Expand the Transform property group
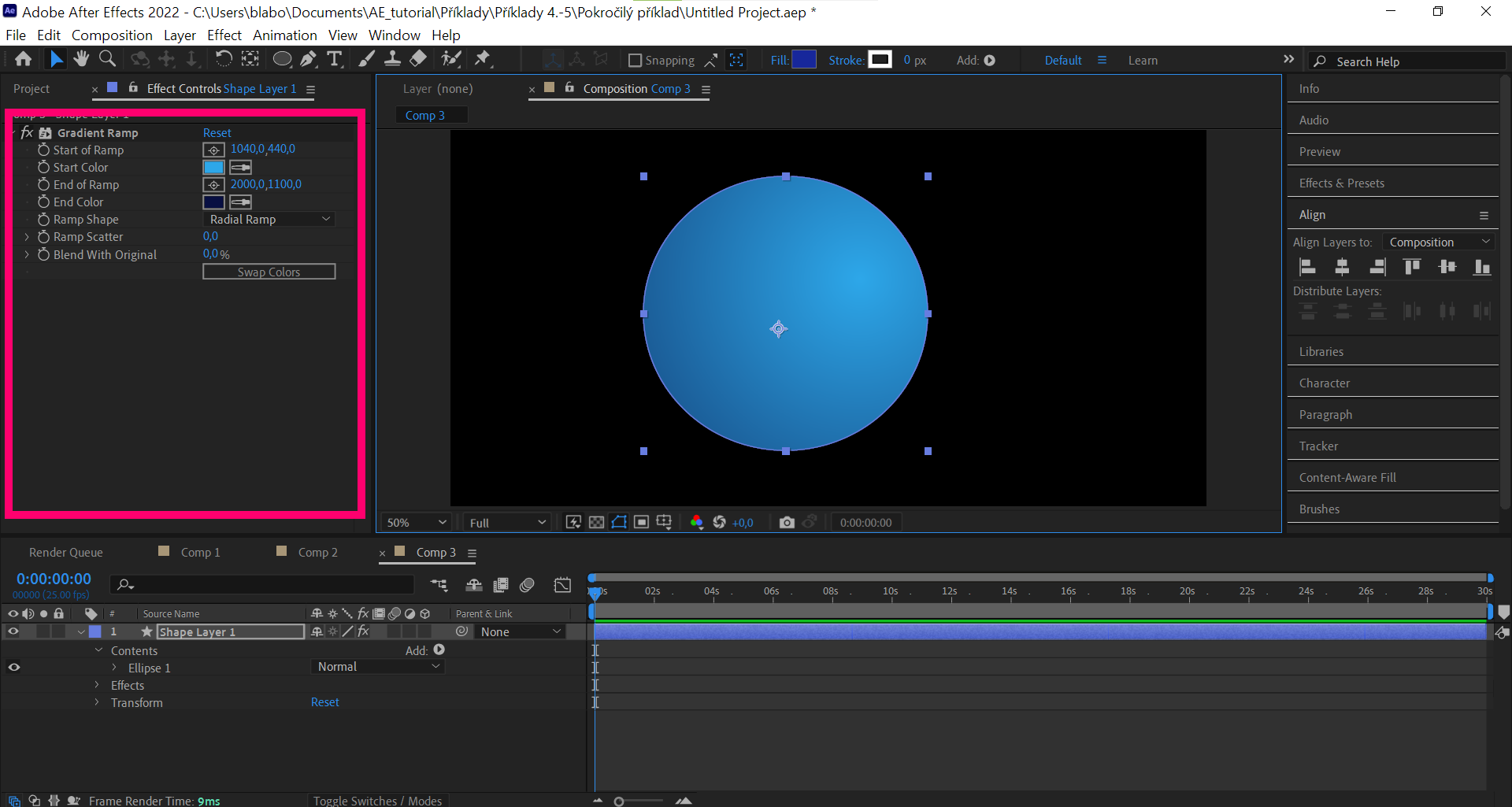 (x=97, y=702)
